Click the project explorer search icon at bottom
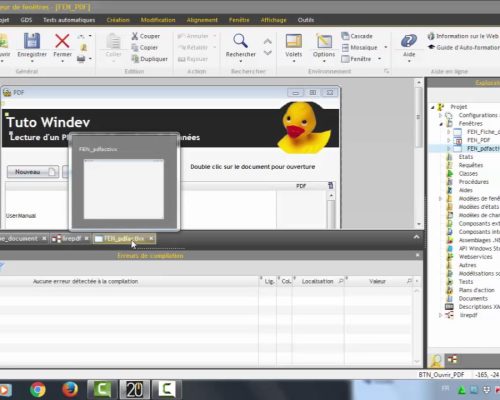The image size is (500, 400). [x=436, y=360]
